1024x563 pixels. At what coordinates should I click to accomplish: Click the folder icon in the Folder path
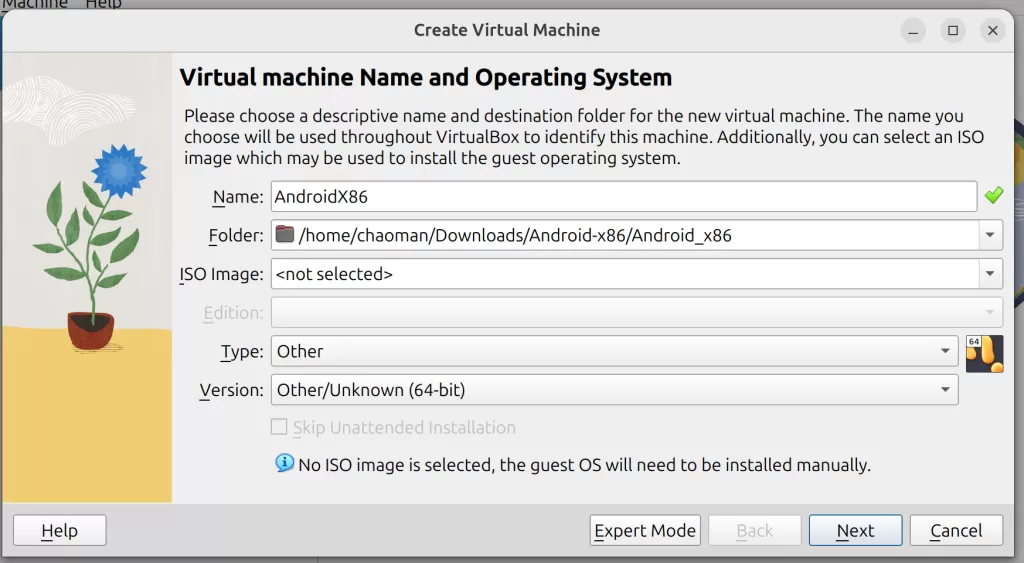point(285,236)
